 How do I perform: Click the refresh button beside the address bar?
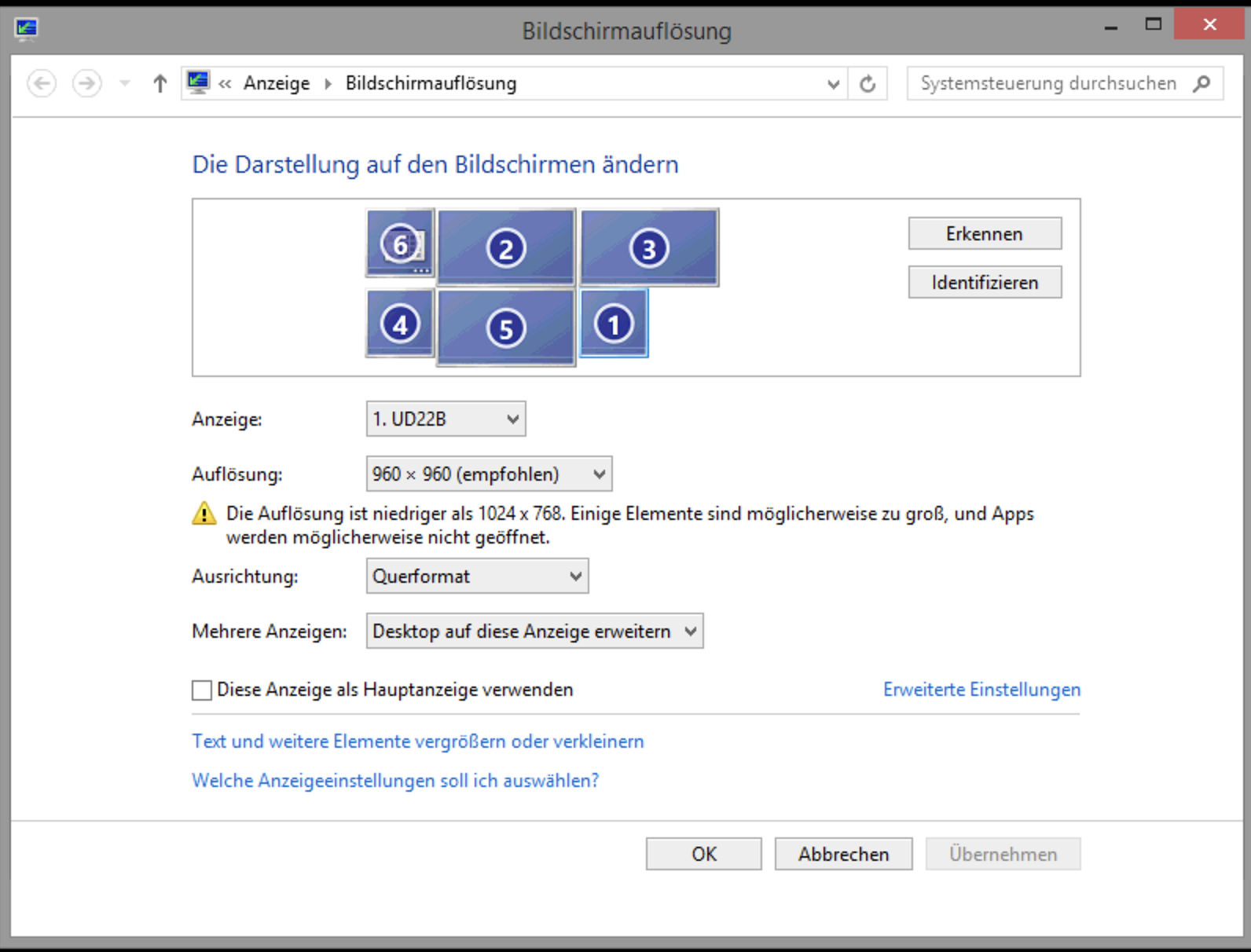click(x=868, y=83)
